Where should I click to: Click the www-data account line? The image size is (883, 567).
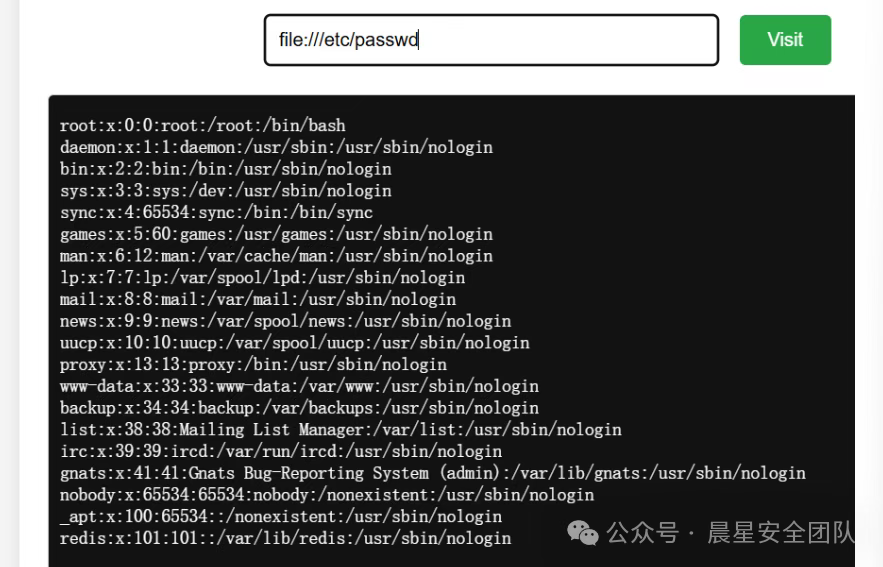tap(299, 386)
